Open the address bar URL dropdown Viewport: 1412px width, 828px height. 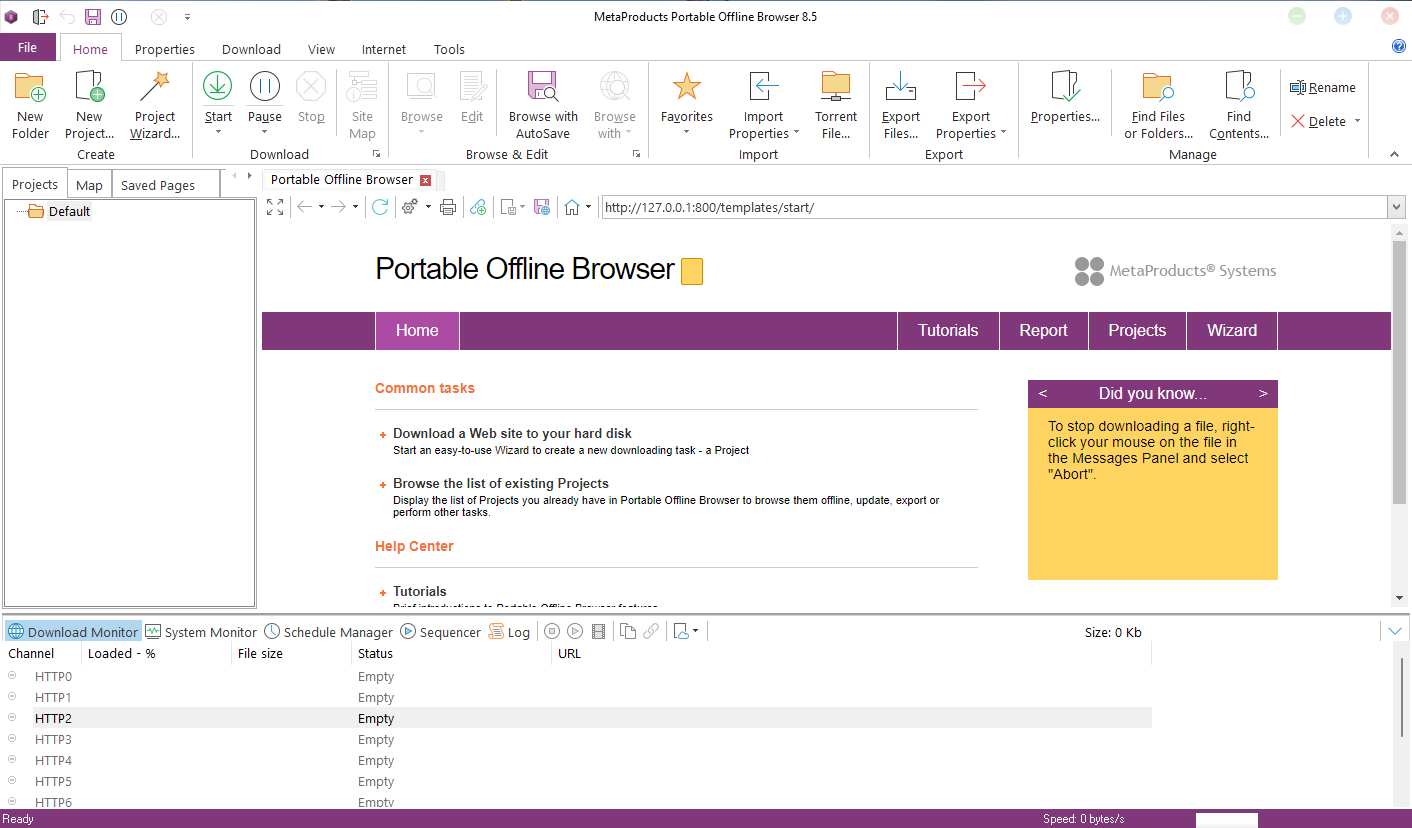tap(1397, 207)
